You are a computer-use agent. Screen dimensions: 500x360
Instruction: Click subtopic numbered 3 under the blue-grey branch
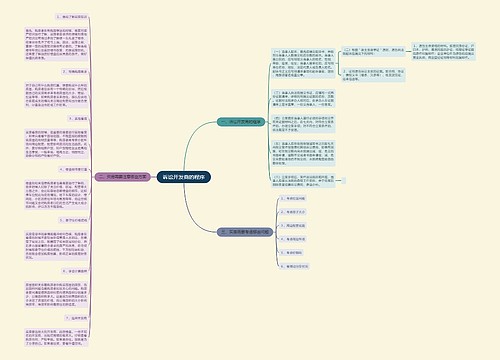(293, 226)
